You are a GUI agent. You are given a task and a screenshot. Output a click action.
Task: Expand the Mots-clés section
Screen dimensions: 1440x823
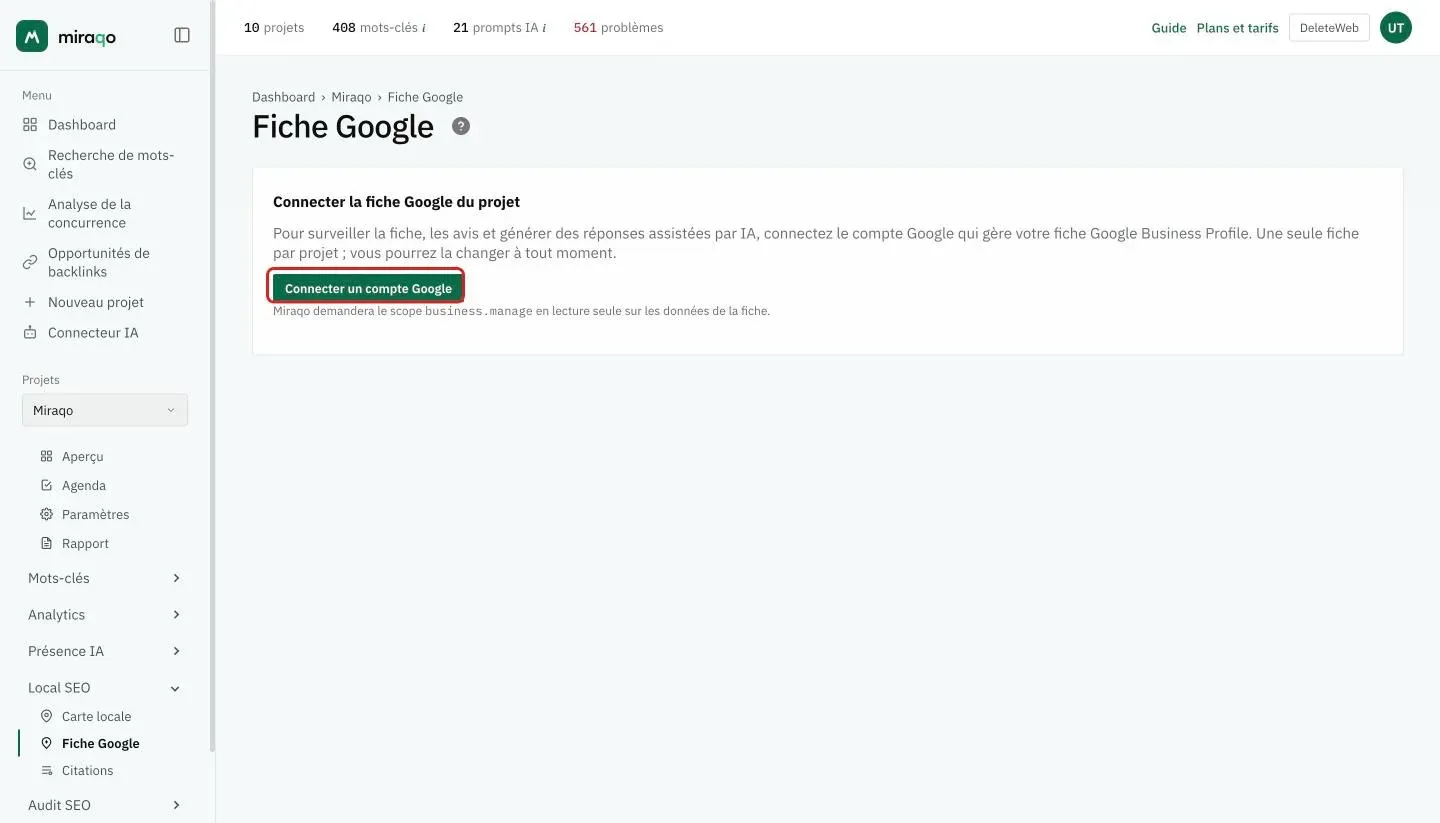(x=105, y=578)
